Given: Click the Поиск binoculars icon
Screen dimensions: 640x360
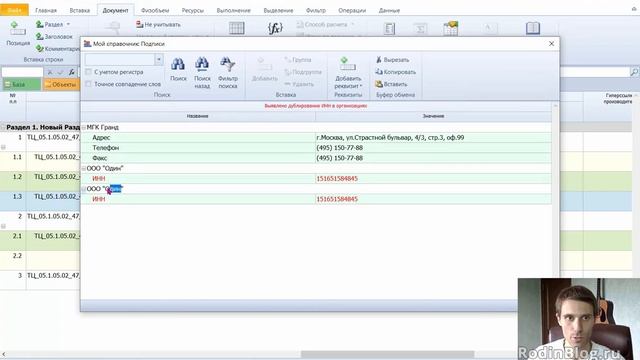Looking at the screenshot, I should tap(178, 64).
